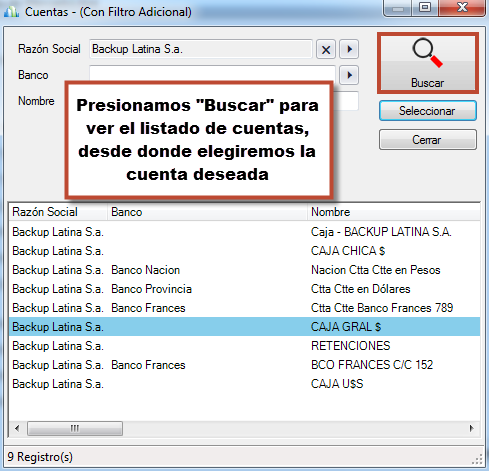The width and height of the screenshot is (489, 471).
Task: Close the Cuentas window
Action: tap(462, 7)
